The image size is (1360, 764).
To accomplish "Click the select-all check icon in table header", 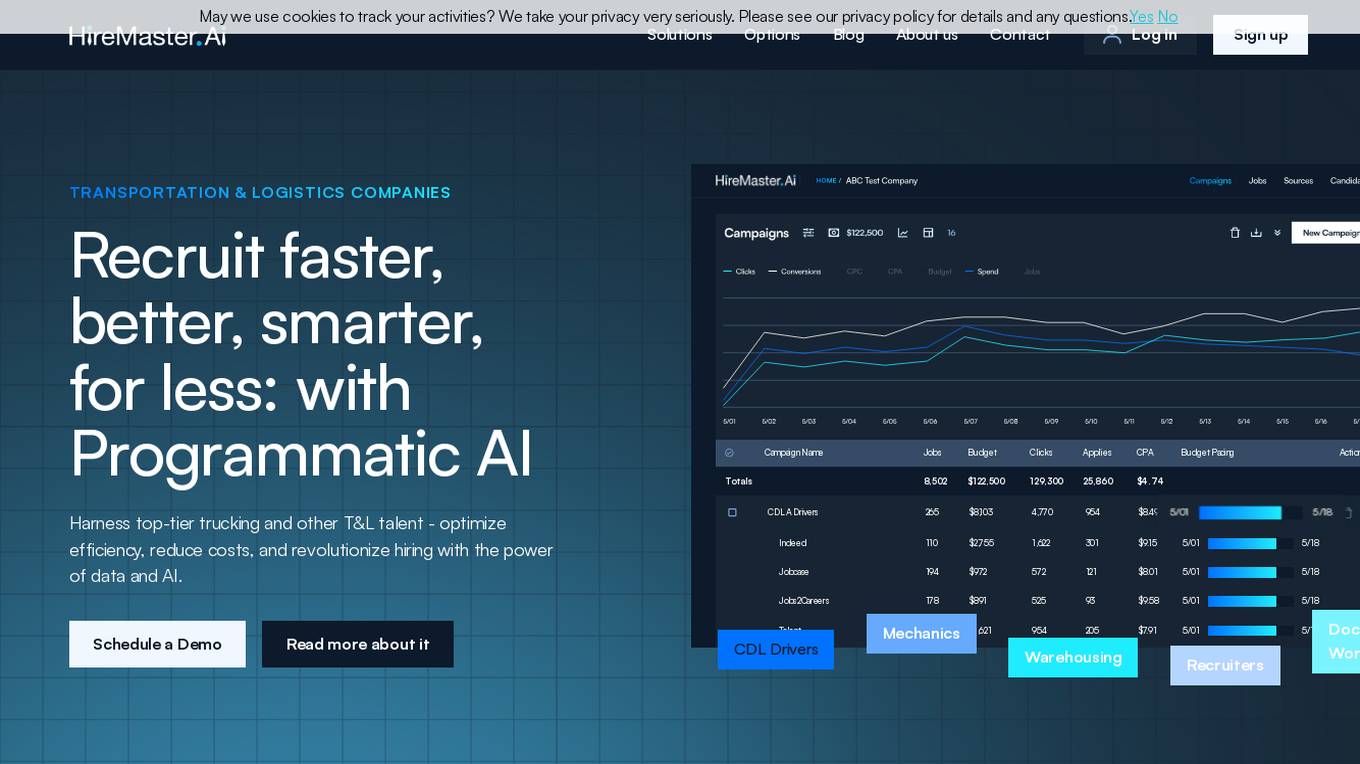I will pos(729,453).
